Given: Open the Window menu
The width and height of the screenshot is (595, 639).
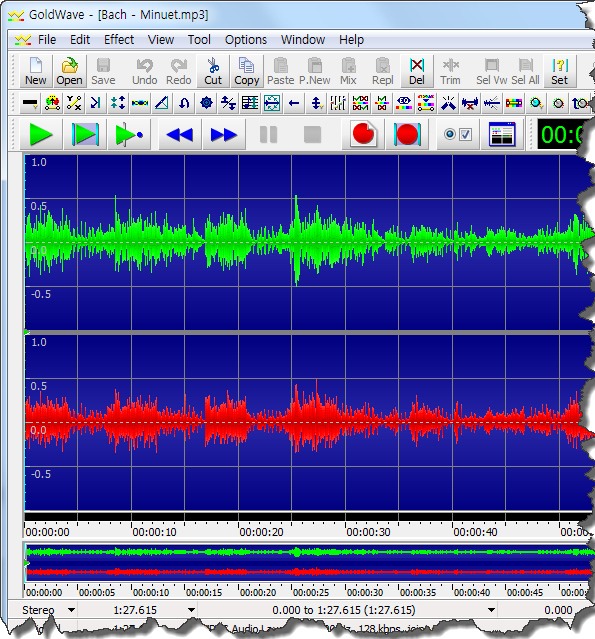Looking at the screenshot, I should pyautogui.click(x=303, y=40).
